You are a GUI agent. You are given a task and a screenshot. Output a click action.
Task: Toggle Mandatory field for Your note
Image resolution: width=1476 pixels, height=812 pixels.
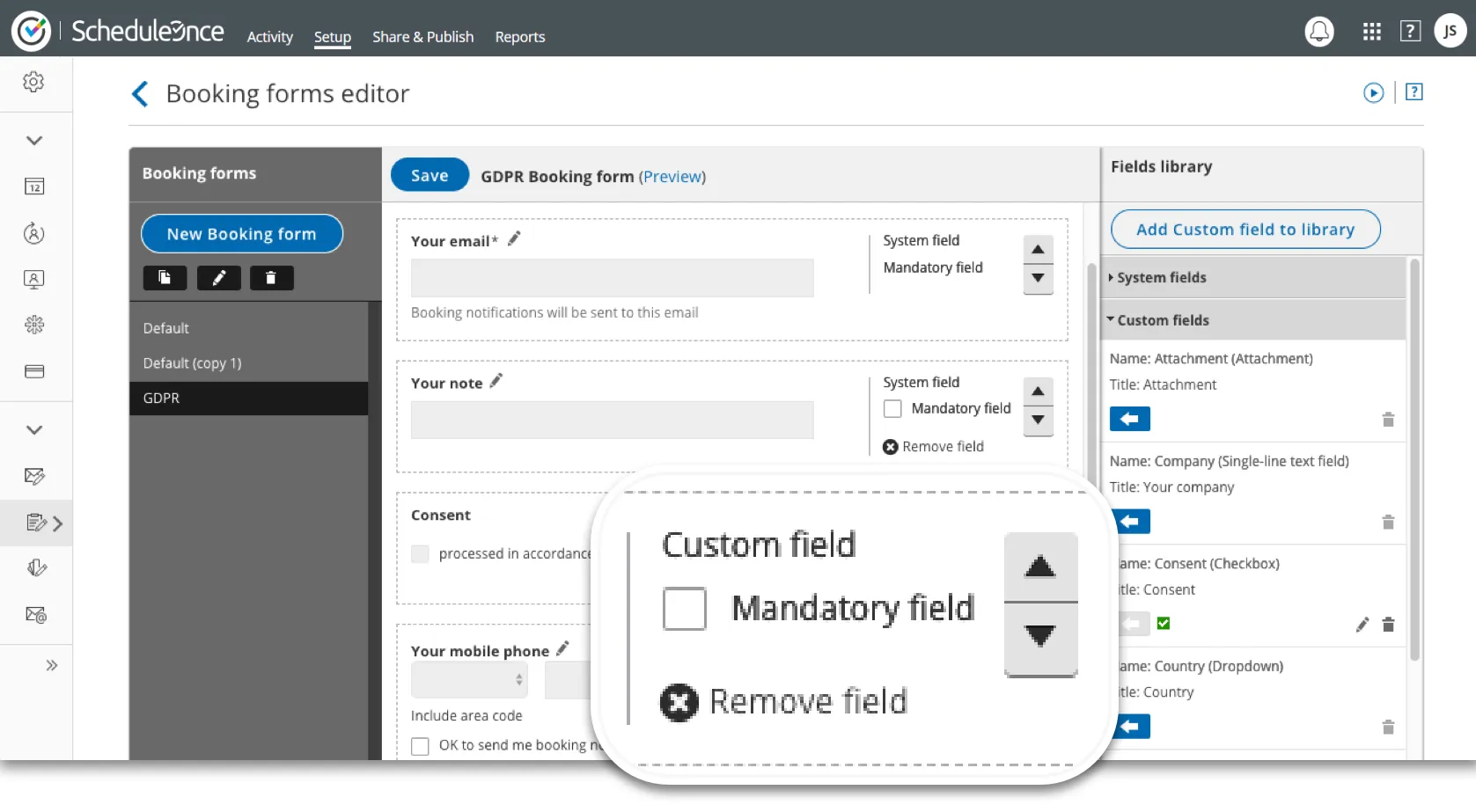[x=892, y=409]
